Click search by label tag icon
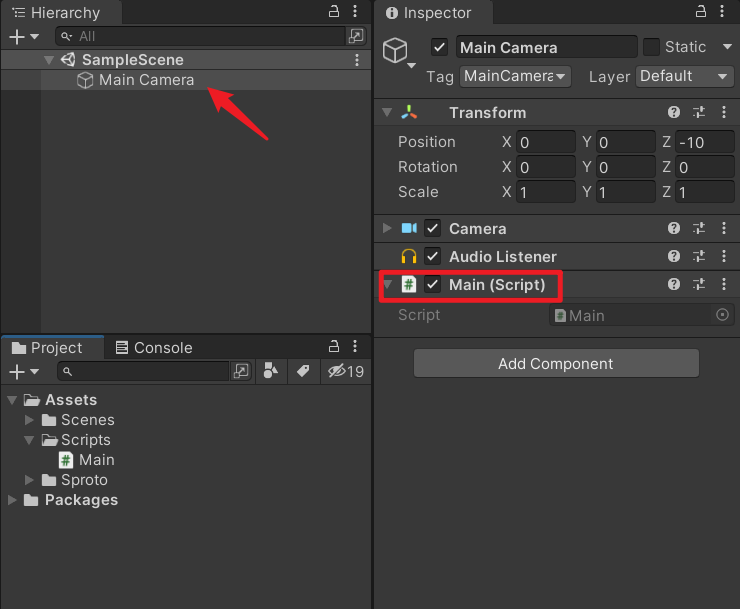 [x=303, y=371]
